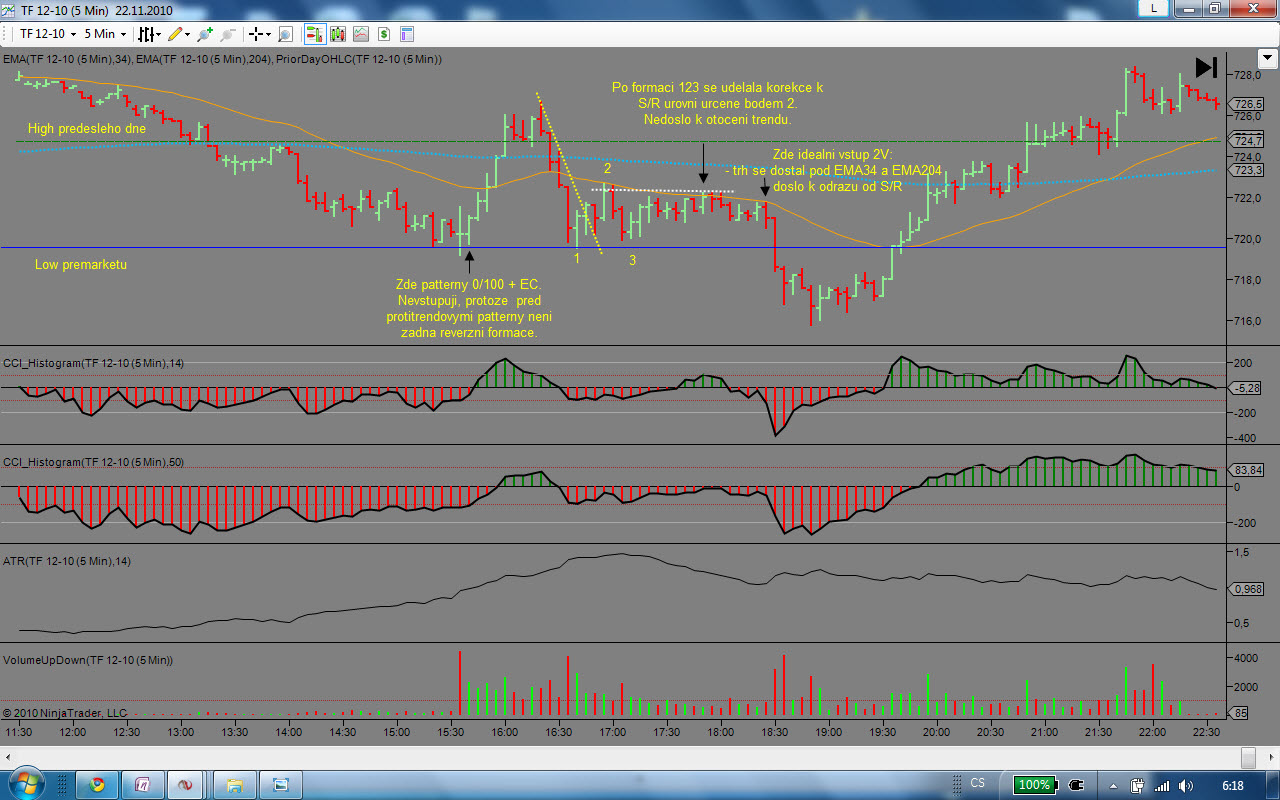Click the 19:30 time axis label
The width and height of the screenshot is (1280, 800).
883,732
